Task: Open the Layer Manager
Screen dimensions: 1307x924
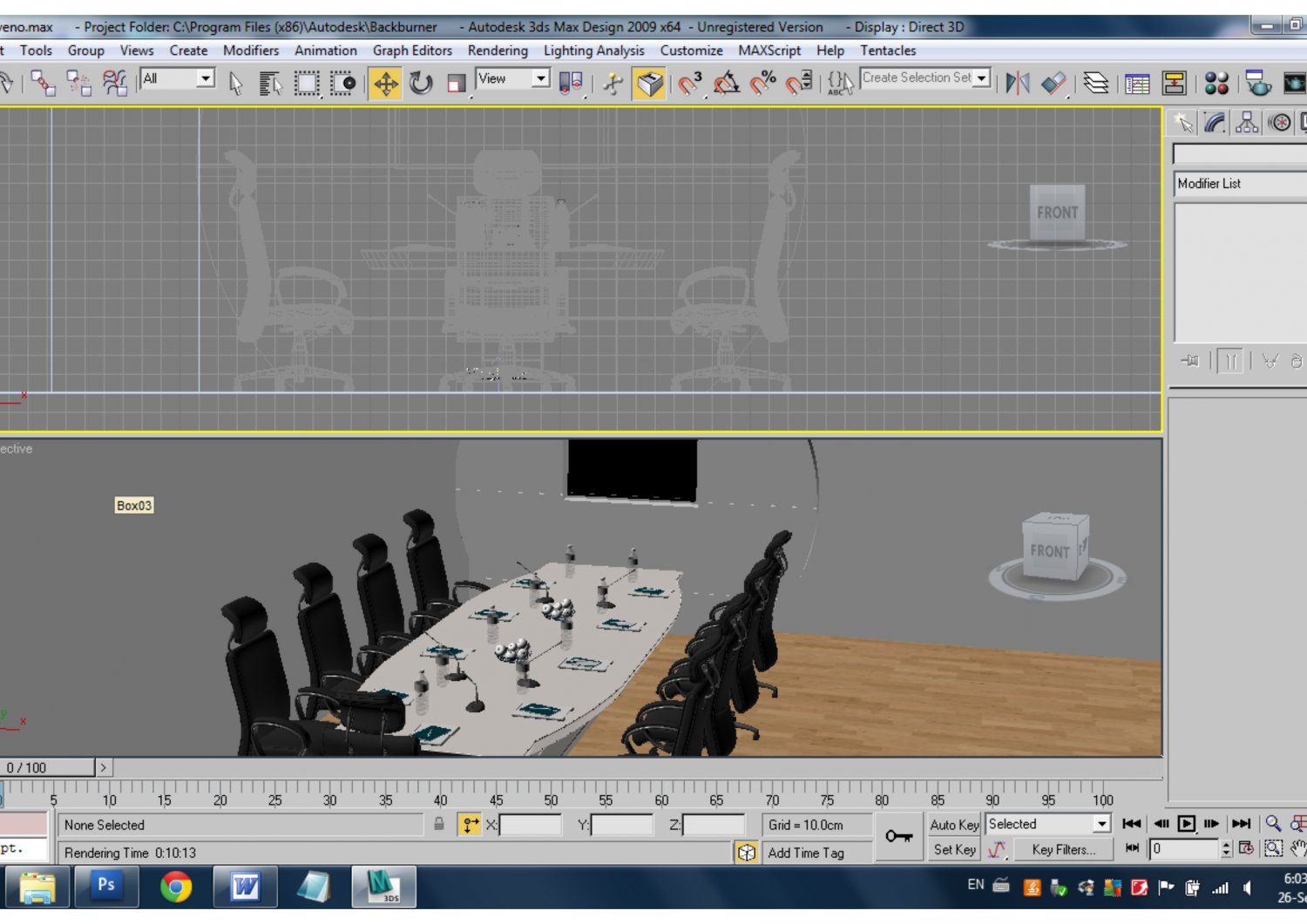Action: [1096, 83]
